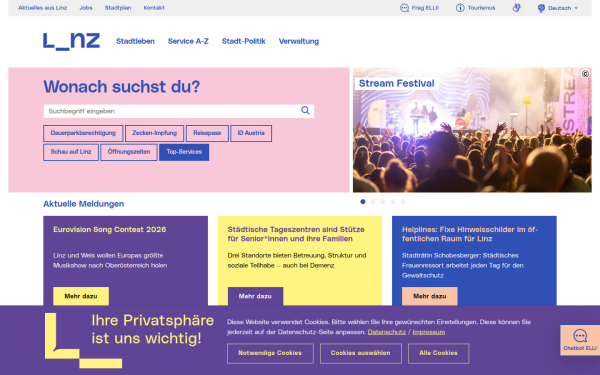
Task: Open the Kontakt link
Action: pyautogui.click(x=154, y=8)
